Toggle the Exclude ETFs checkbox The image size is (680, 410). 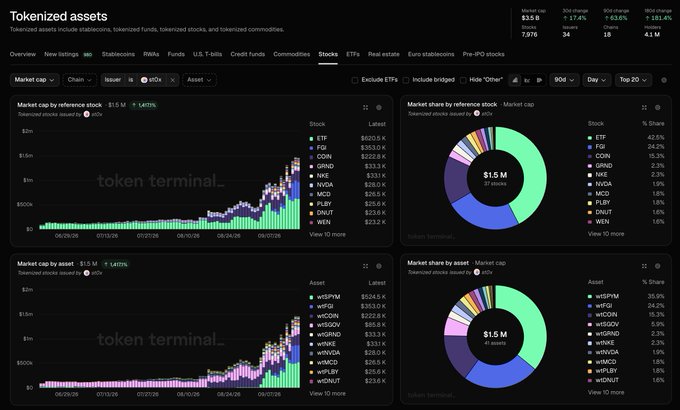(355, 80)
